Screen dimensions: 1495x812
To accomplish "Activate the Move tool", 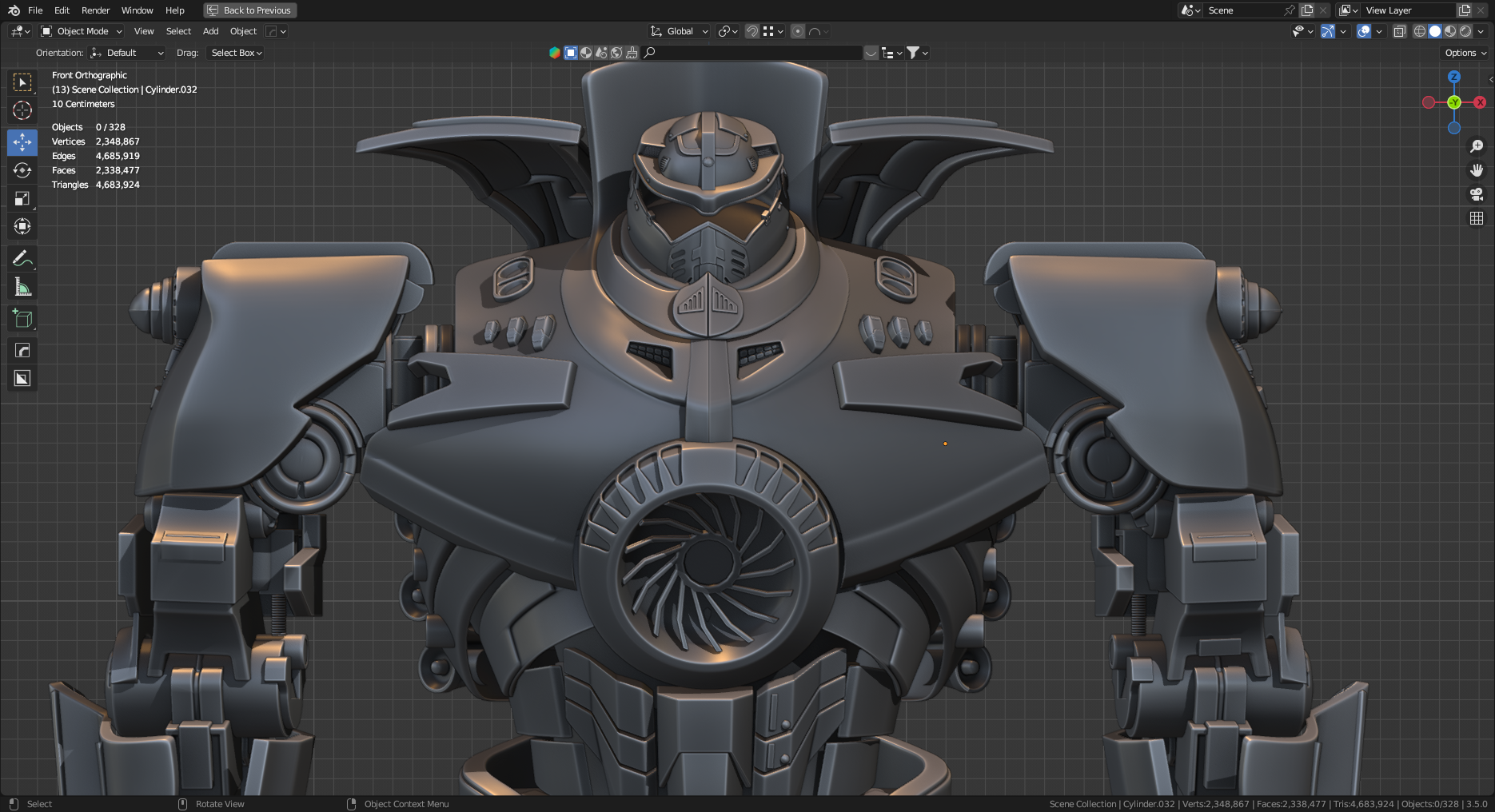I will click(22, 142).
